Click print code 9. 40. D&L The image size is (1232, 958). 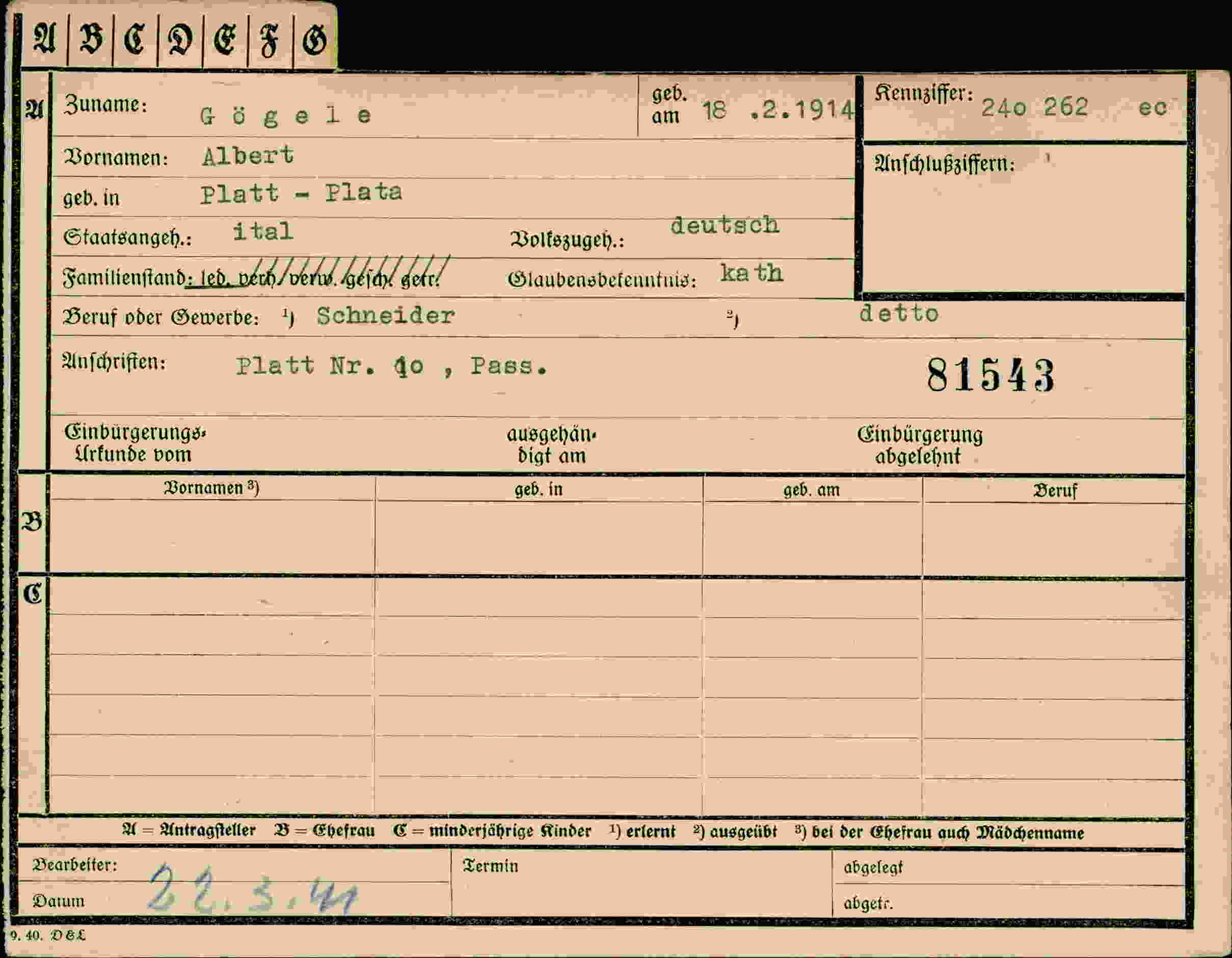pyautogui.click(x=48, y=936)
